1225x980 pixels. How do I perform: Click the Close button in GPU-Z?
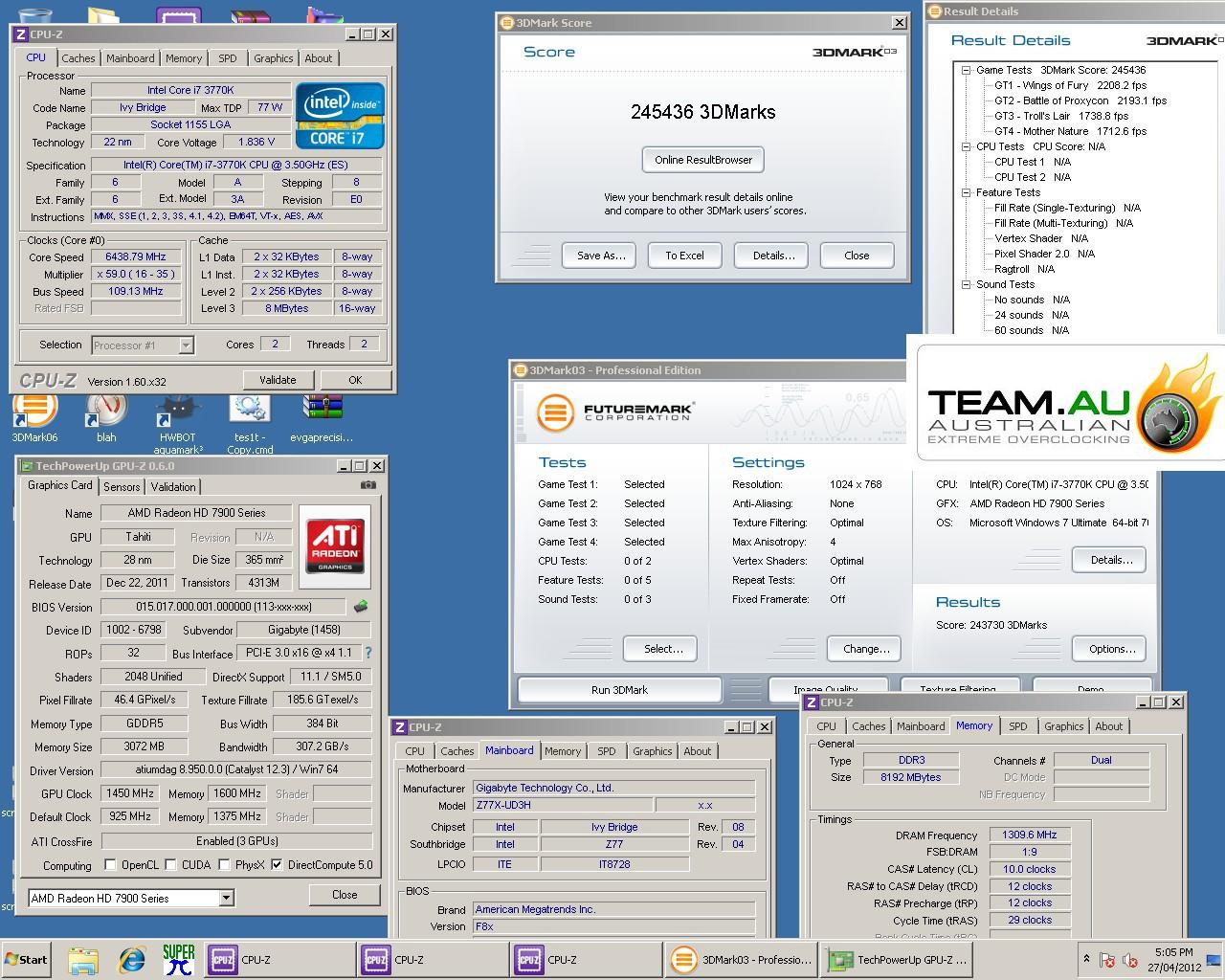345,895
